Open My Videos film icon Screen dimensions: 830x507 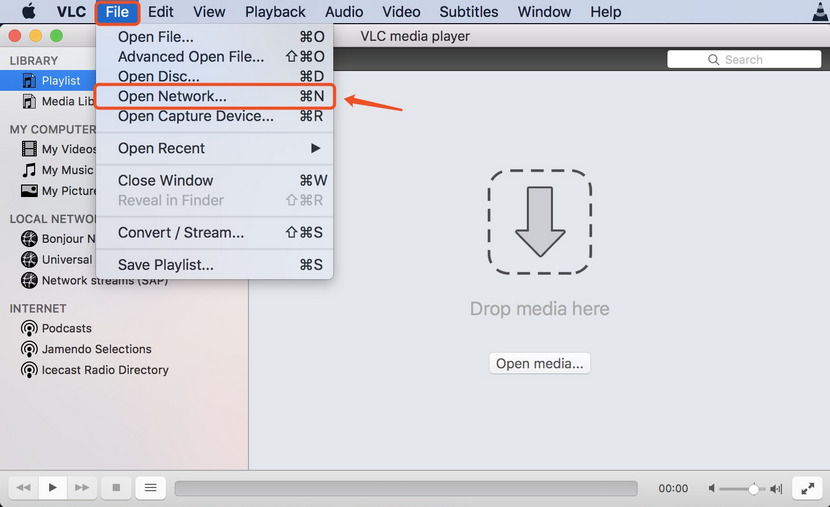point(29,149)
